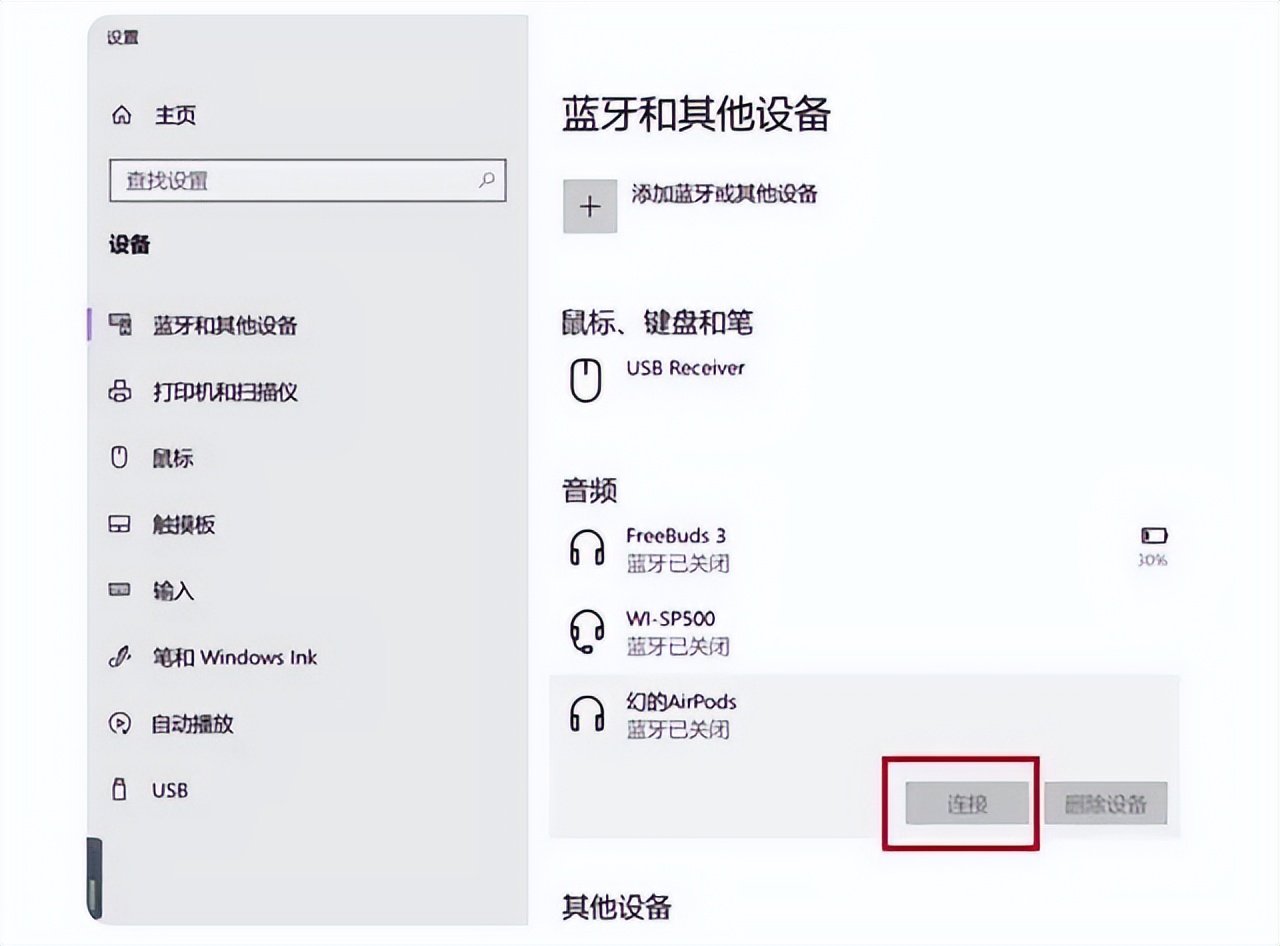Click the Home icon in sidebar
1280x946 pixels.
[121, 116]
